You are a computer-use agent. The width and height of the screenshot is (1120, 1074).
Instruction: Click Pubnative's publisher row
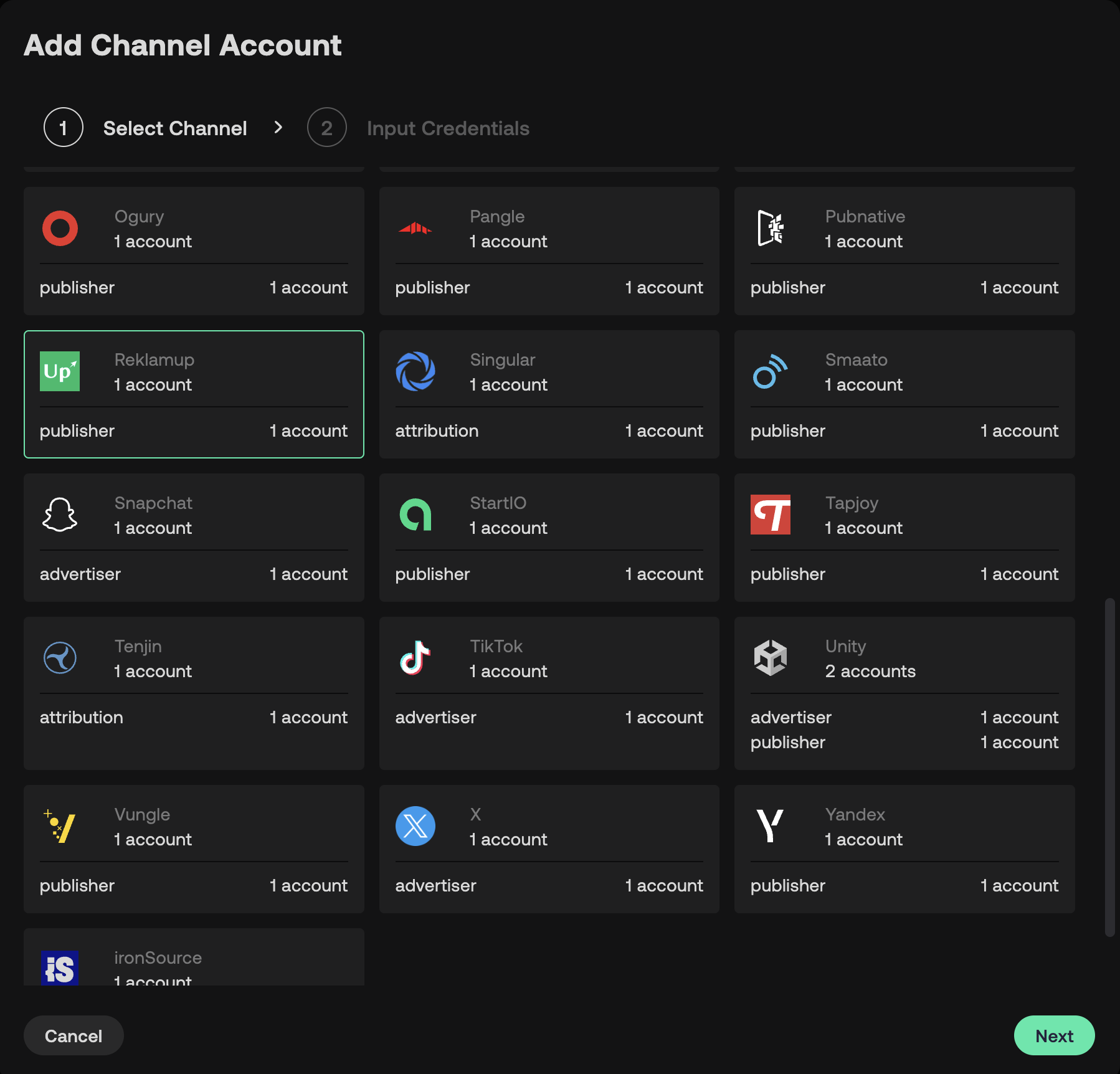[904, 288]
